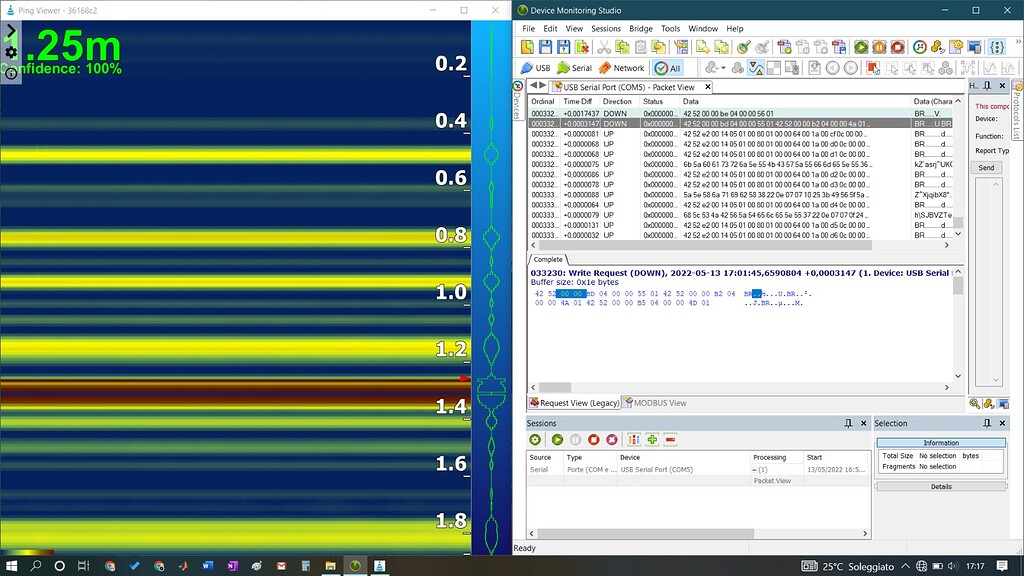Open the Sessions menu

tap(606, 28)
